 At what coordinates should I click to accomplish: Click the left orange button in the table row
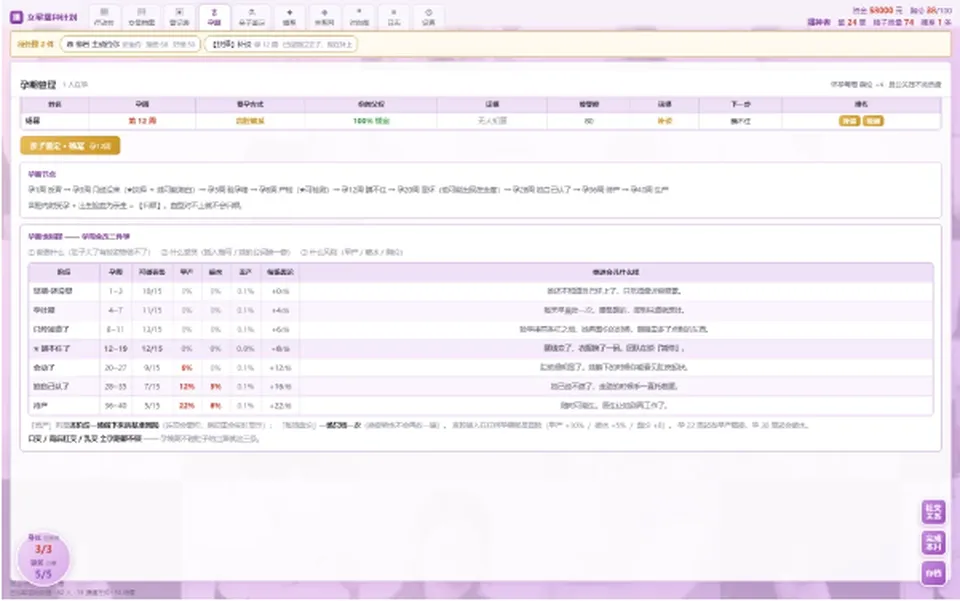pyautogui.click(x=849, y=121)
